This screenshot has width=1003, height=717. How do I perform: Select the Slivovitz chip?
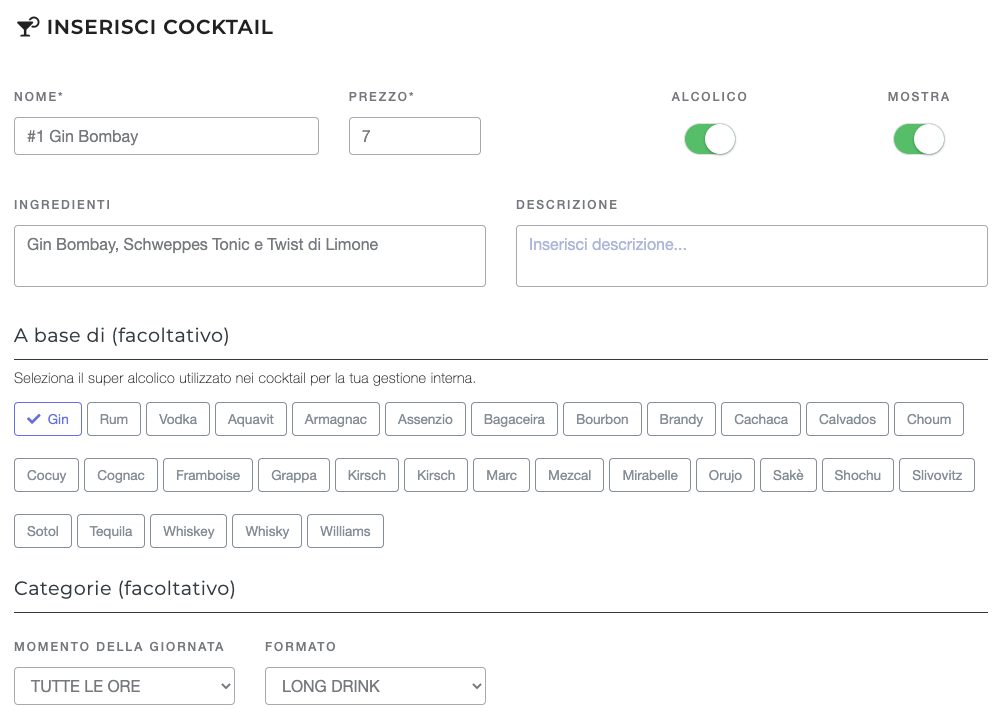pos(937,475)
